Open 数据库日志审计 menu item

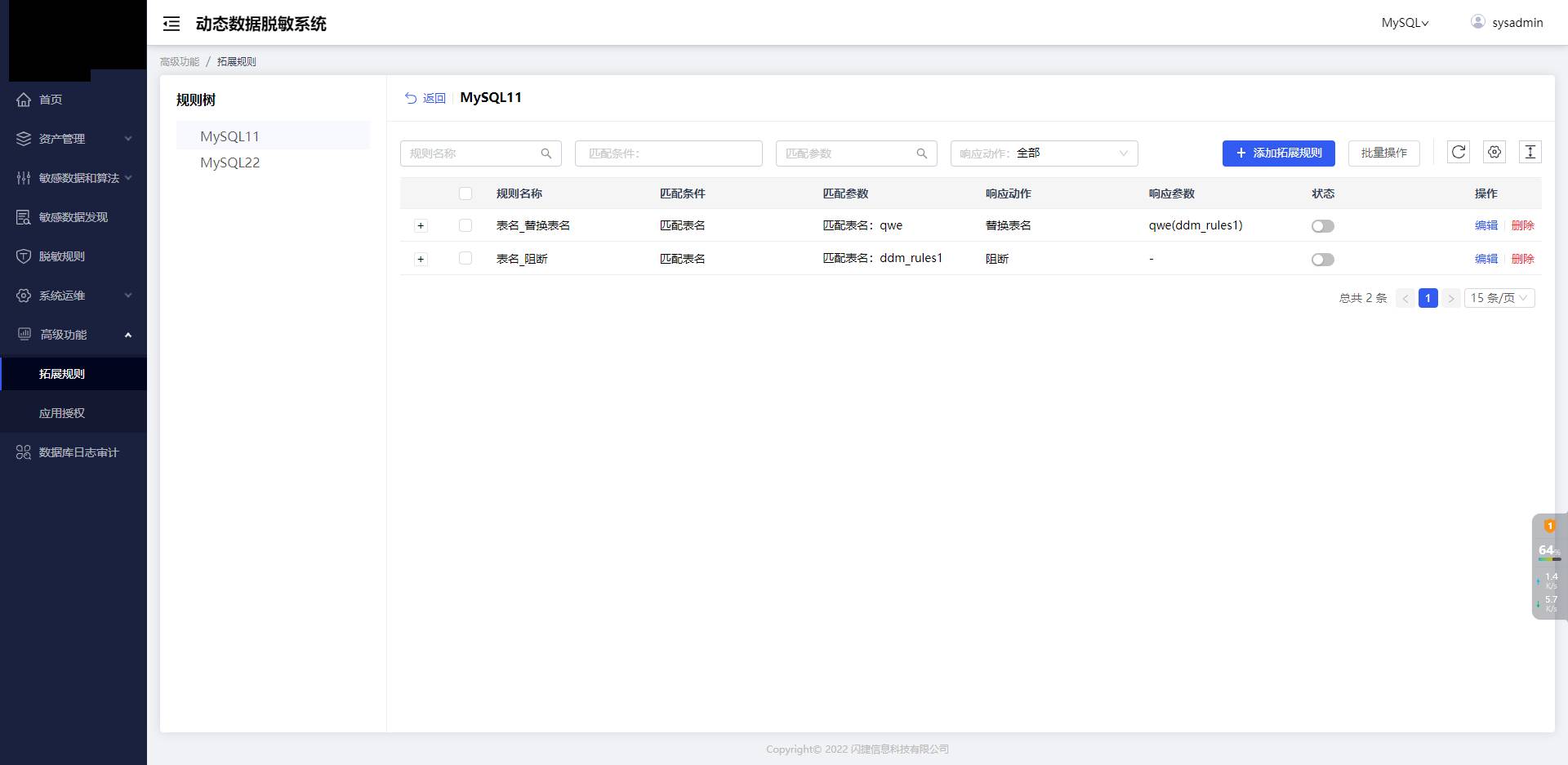coord(73,452)
